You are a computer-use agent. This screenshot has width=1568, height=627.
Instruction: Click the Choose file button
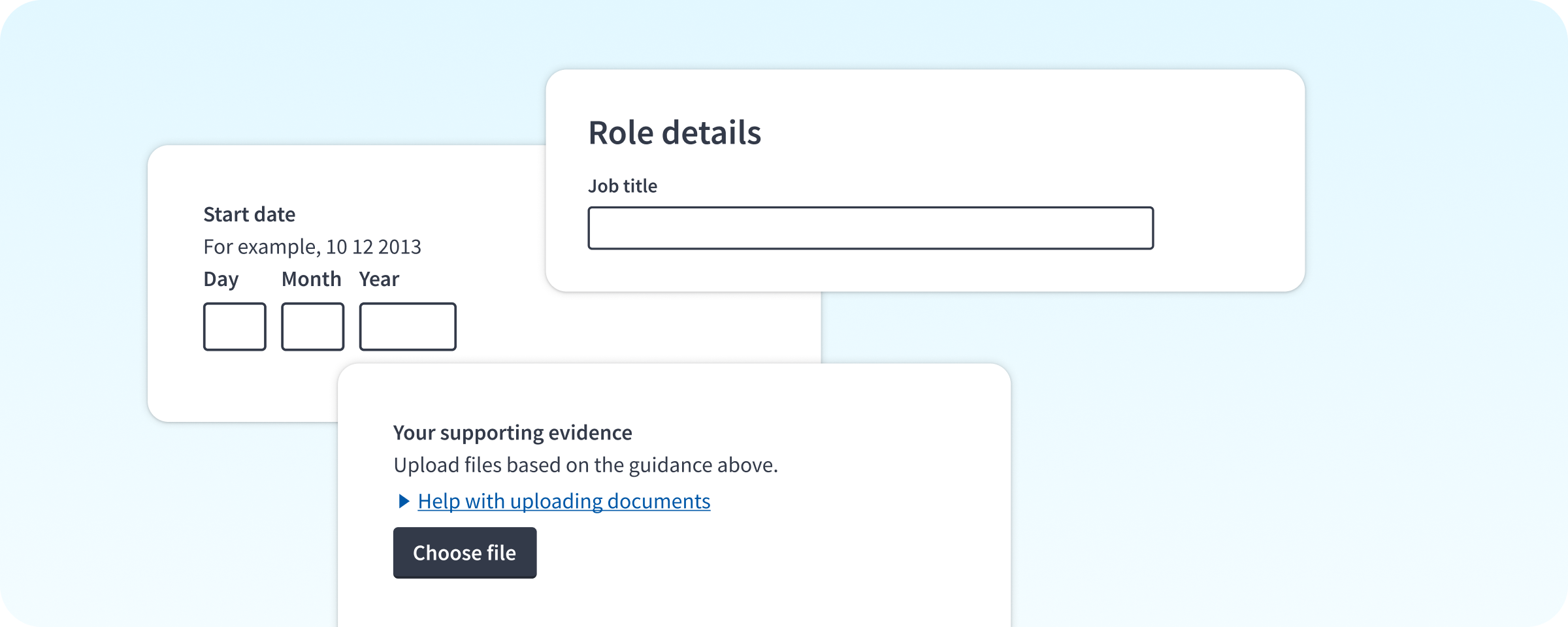coord(465,553)
